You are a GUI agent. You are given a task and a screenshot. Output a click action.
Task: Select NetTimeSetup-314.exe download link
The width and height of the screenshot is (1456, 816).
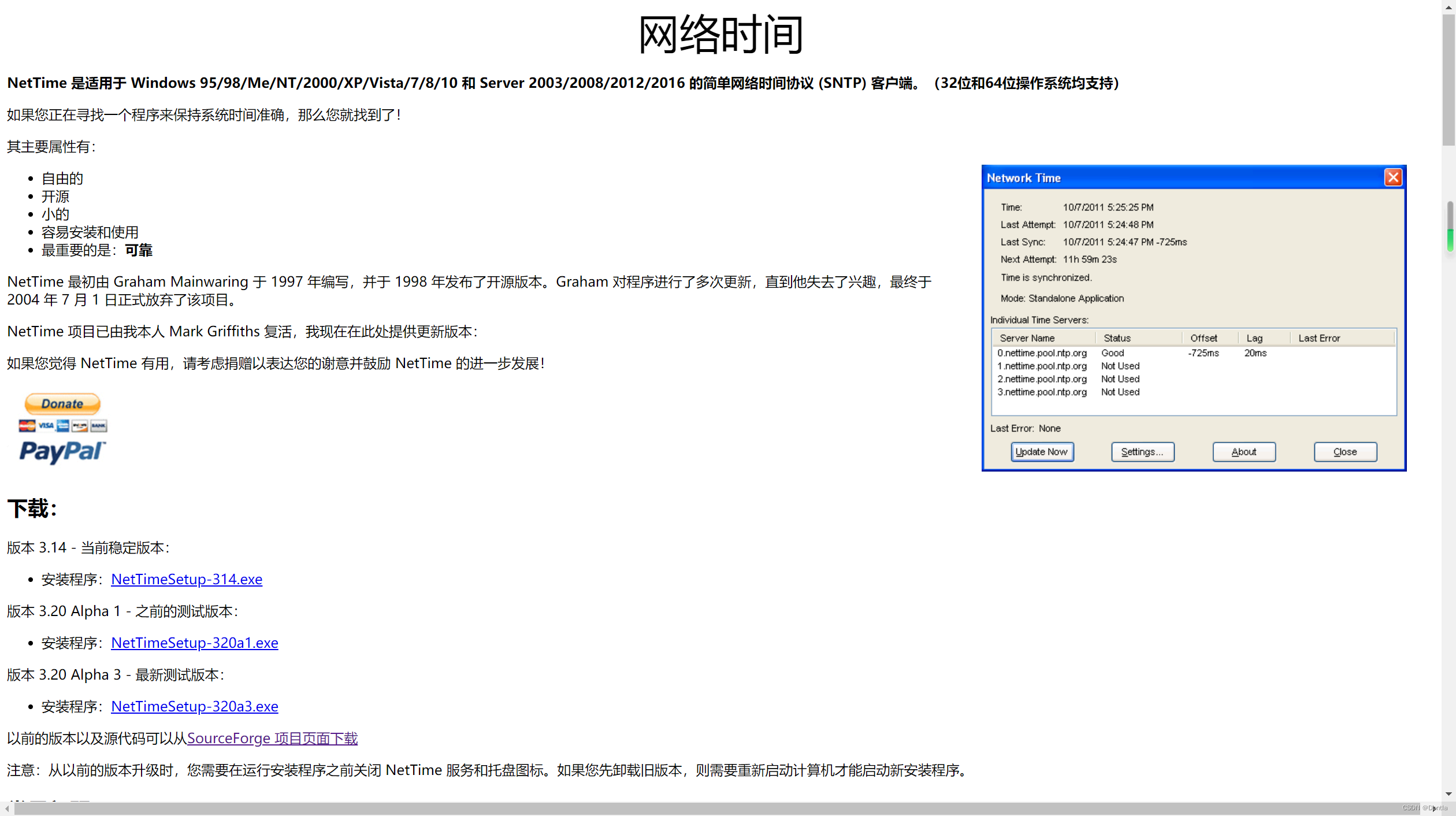coord(186,579)
